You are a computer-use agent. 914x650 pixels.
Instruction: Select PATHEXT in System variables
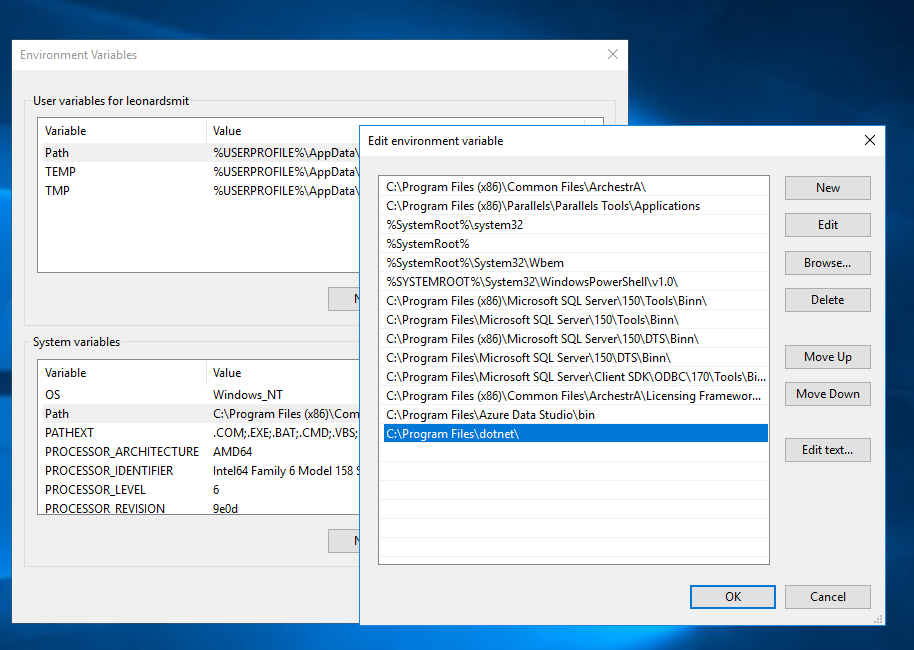tap(68, 433)
